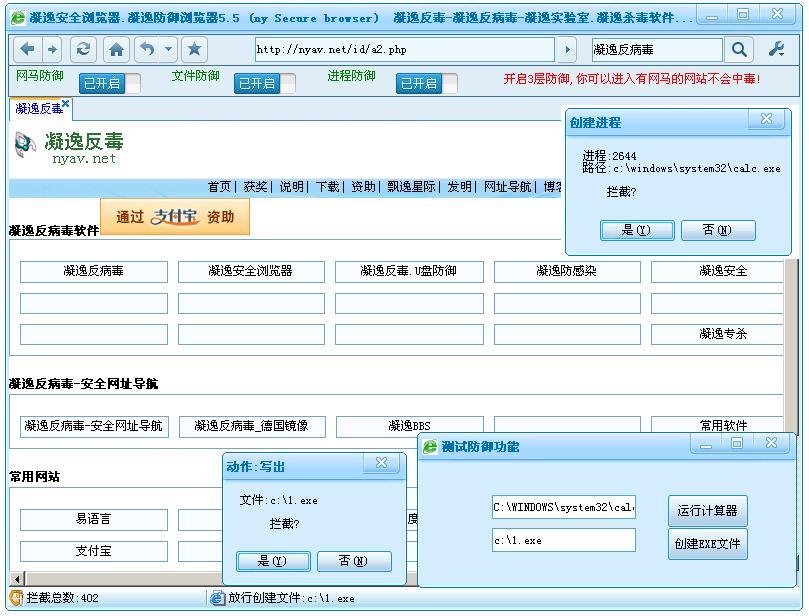Click the browser title bar logo icon
809x616 pixels.
[18, 18]
